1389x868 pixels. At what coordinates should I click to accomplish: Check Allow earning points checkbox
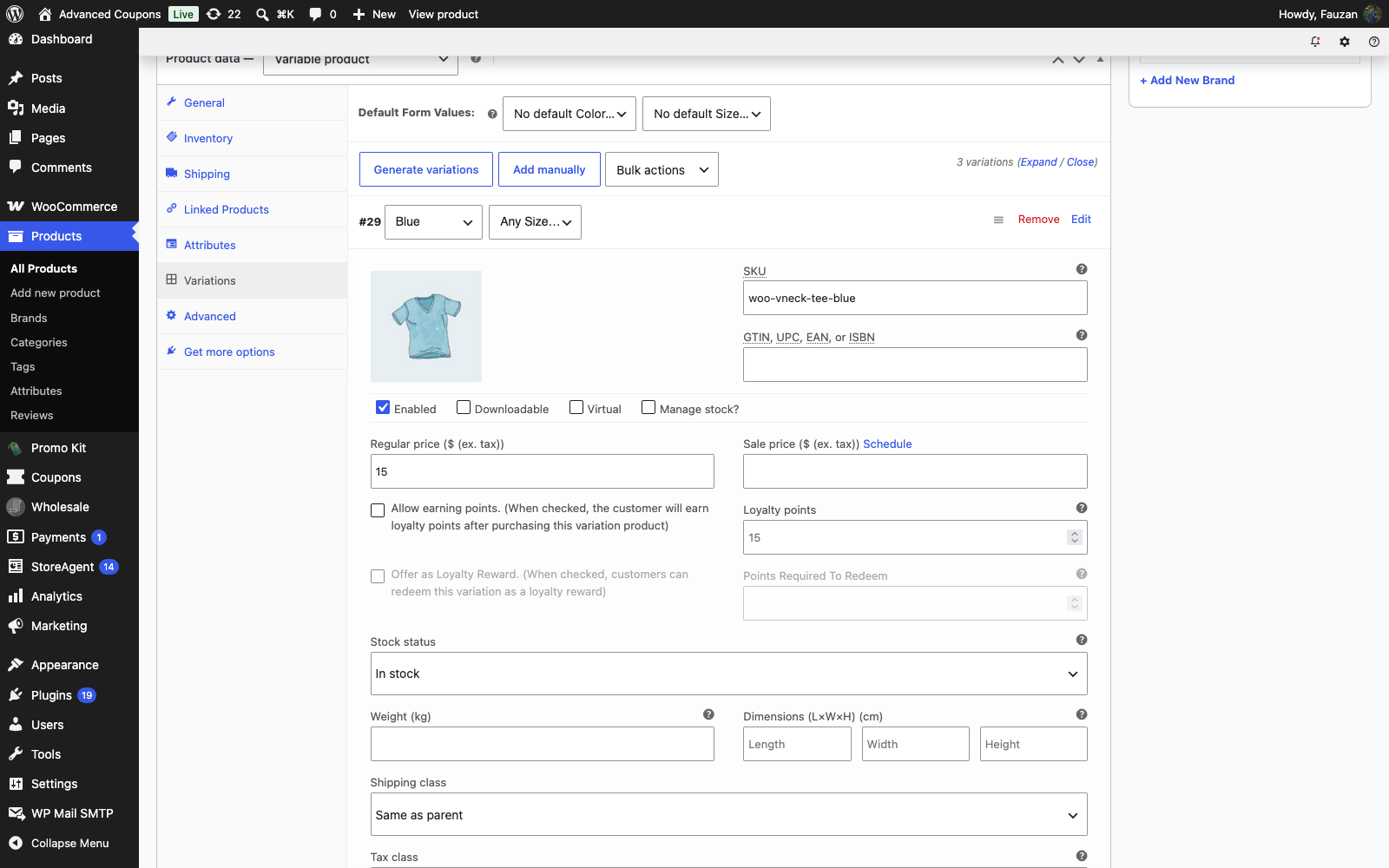[x=378, y=510]
